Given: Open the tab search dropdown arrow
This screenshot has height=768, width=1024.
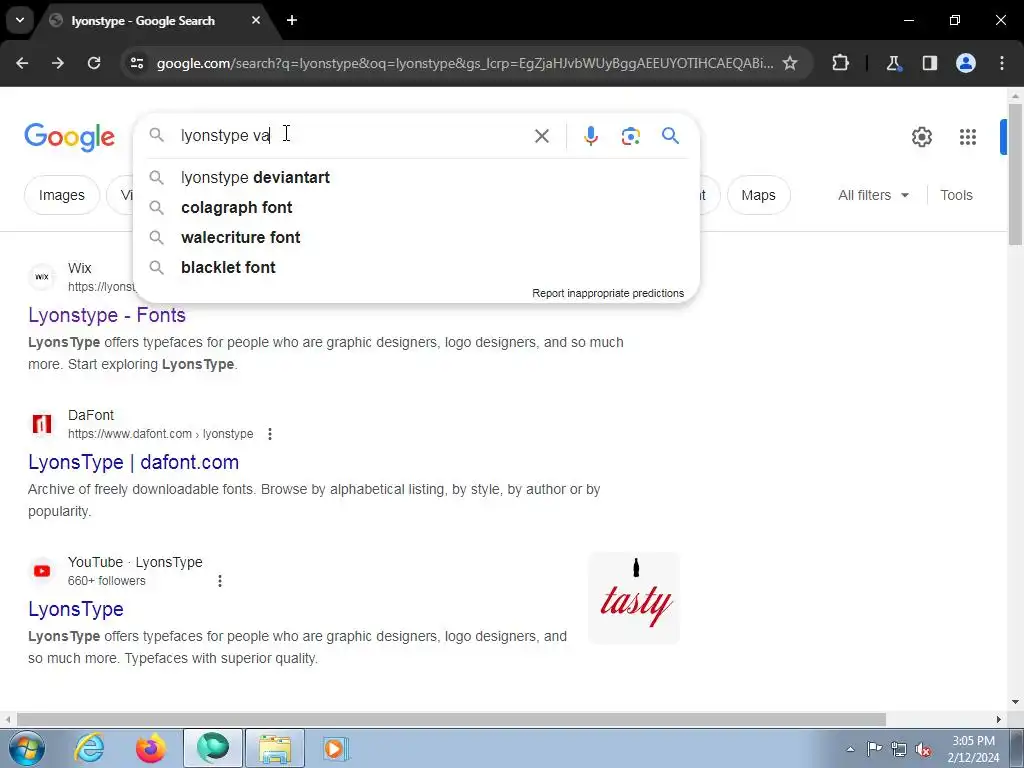Looking at the screenshot, I should point(20,20).
